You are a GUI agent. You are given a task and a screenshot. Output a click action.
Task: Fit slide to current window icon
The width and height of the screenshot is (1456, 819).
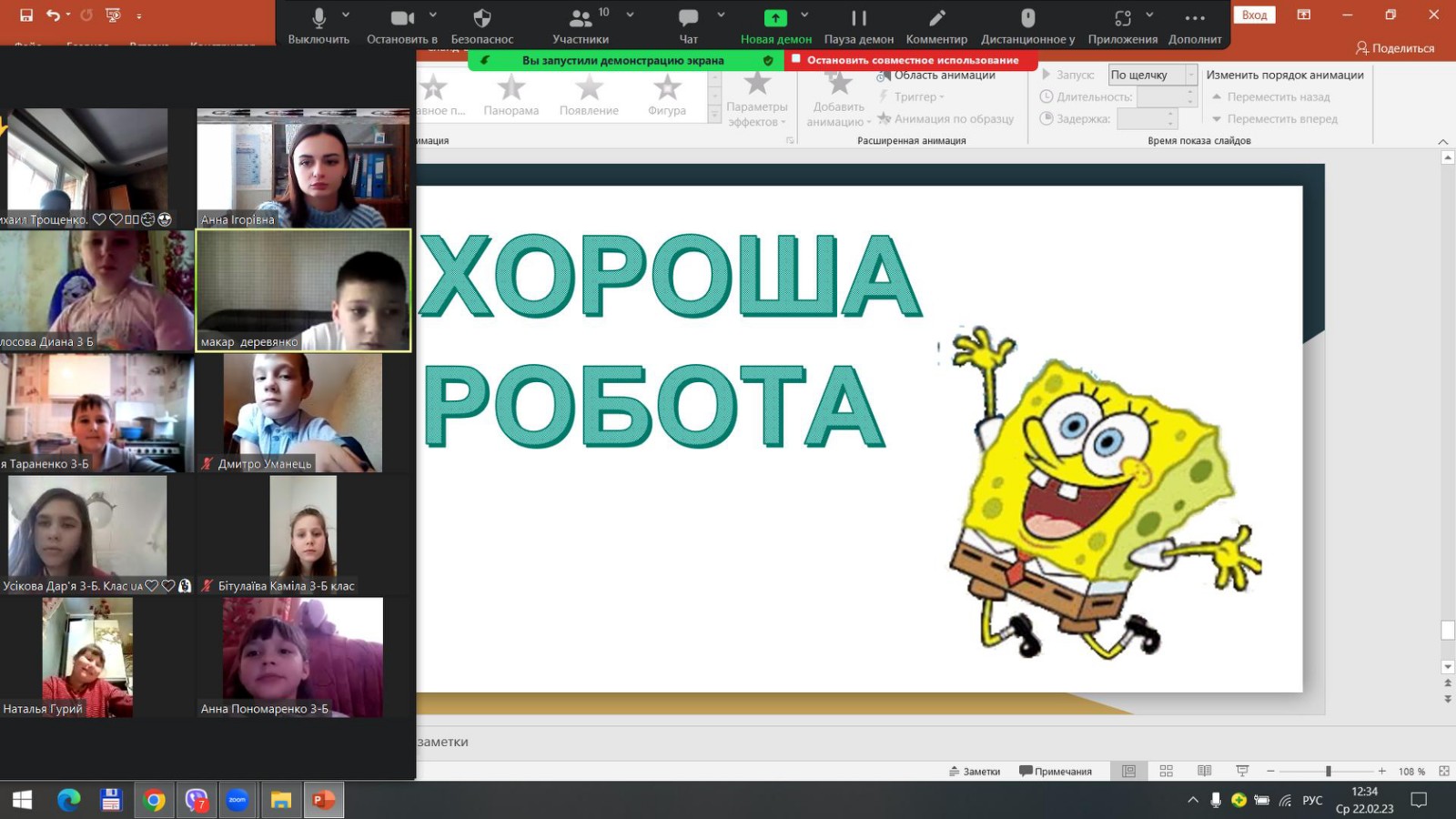pyautogui.click(x=1444, y=771)
